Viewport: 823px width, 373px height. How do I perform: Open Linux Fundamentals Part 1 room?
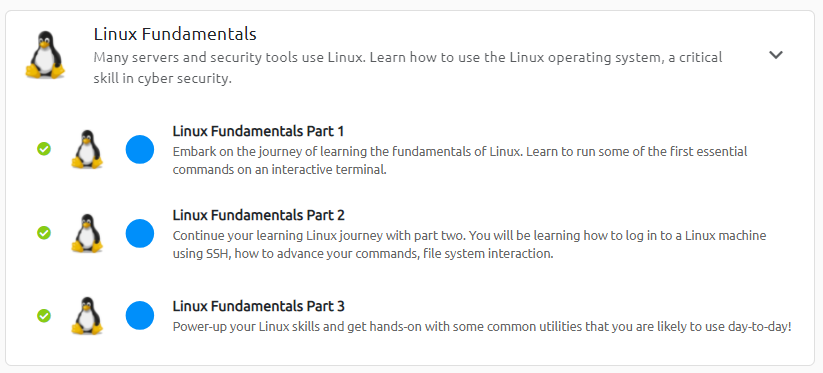[x=258, y=131]
